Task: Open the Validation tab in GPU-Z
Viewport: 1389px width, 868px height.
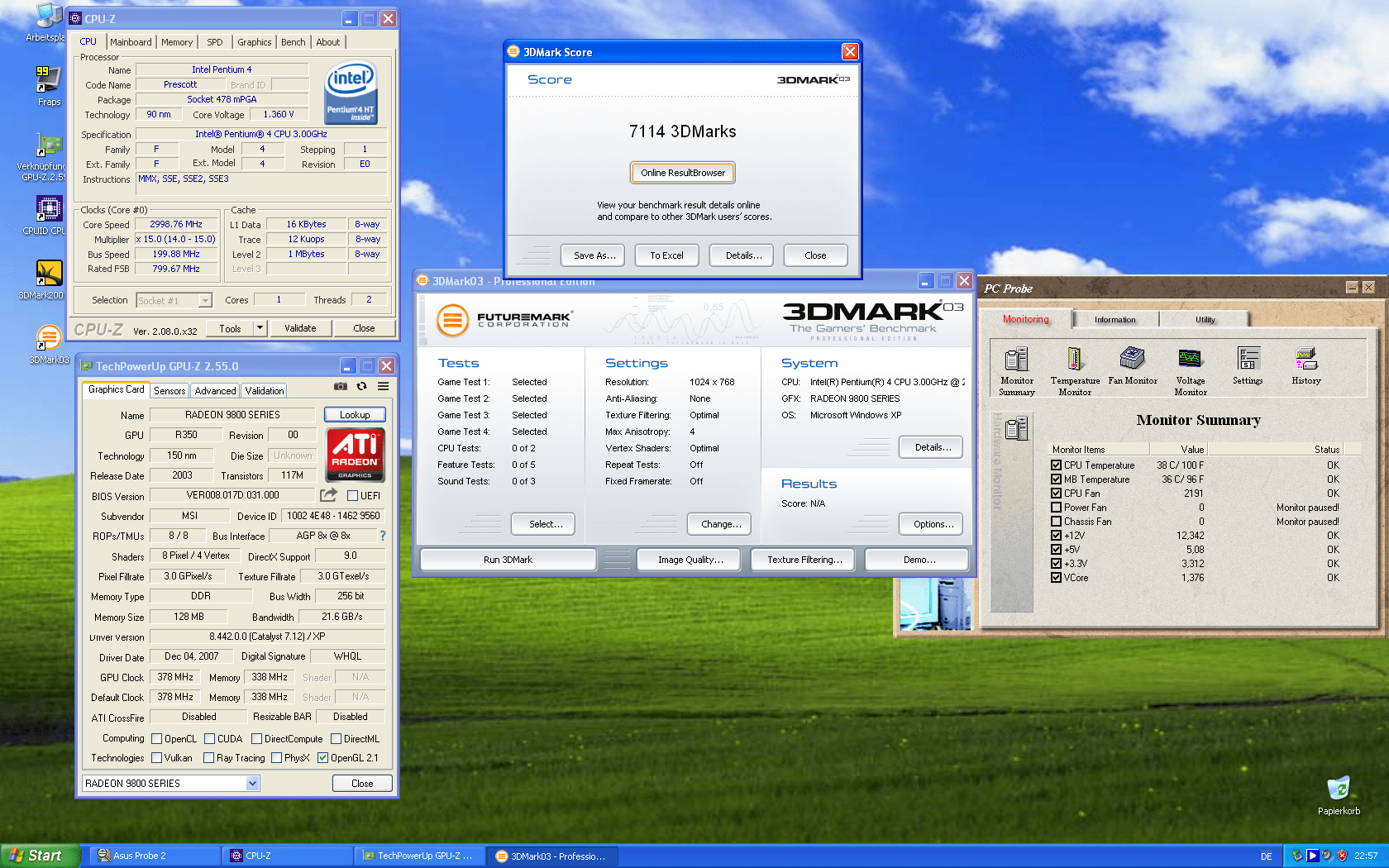Action: 265,391
